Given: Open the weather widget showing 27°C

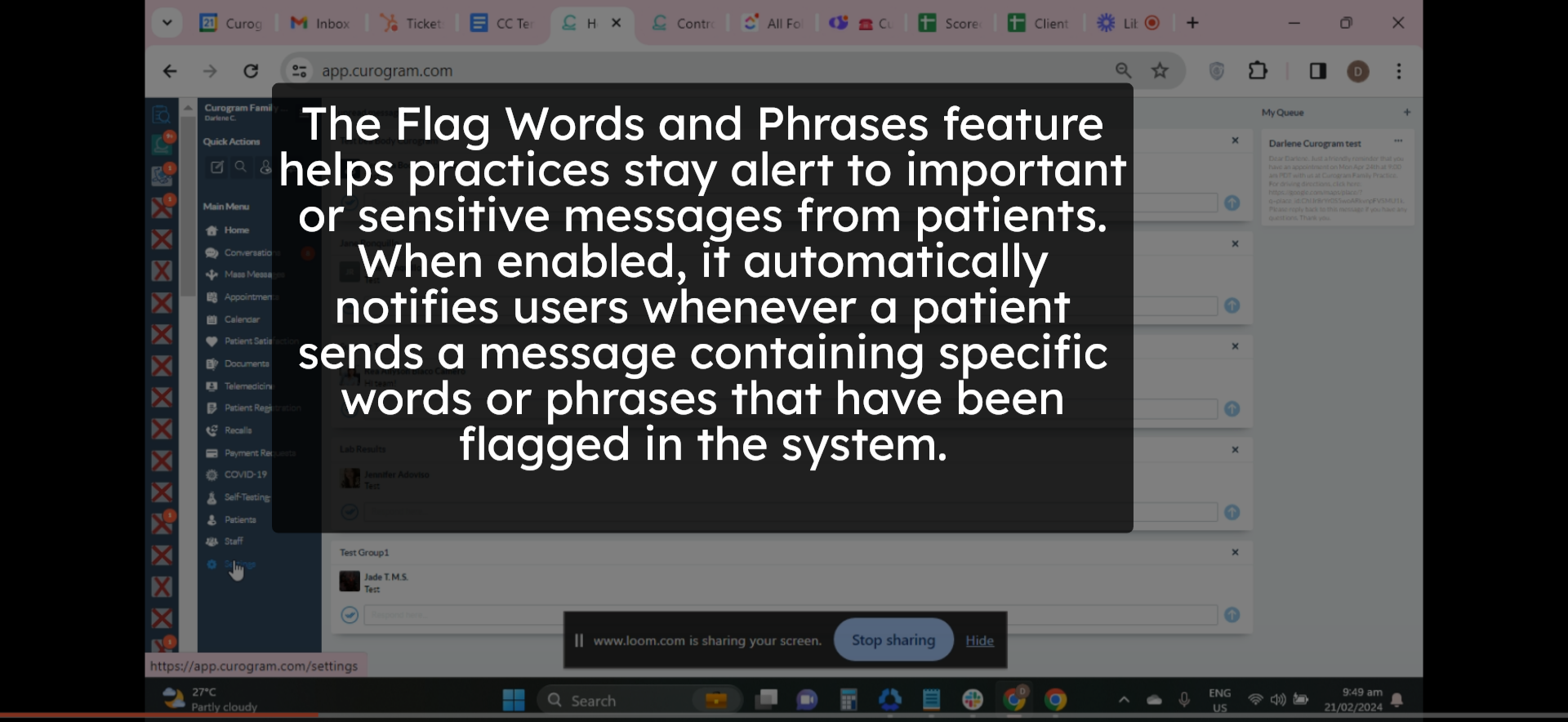Looking at the screenshot, I should [x=209, y=699].
